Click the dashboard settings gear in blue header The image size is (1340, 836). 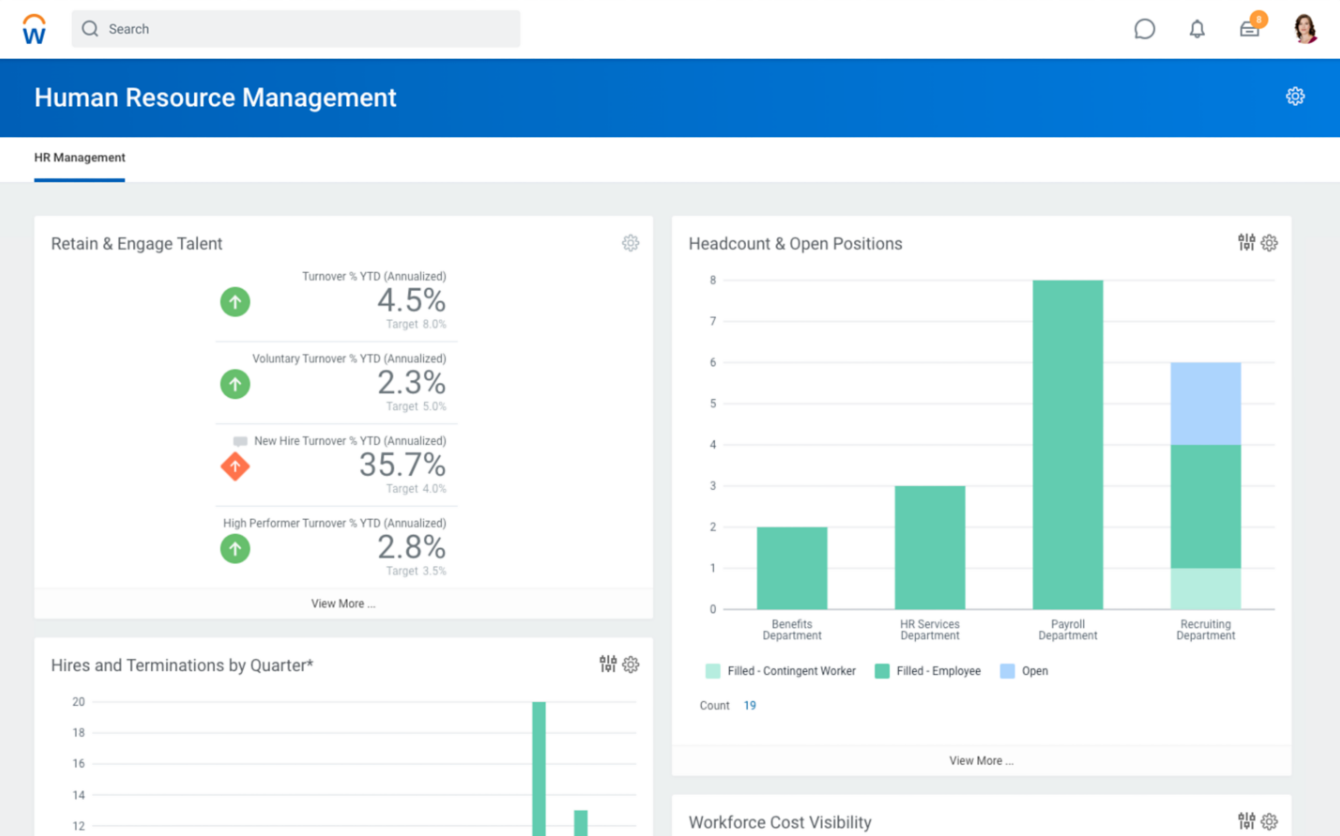1295,97
